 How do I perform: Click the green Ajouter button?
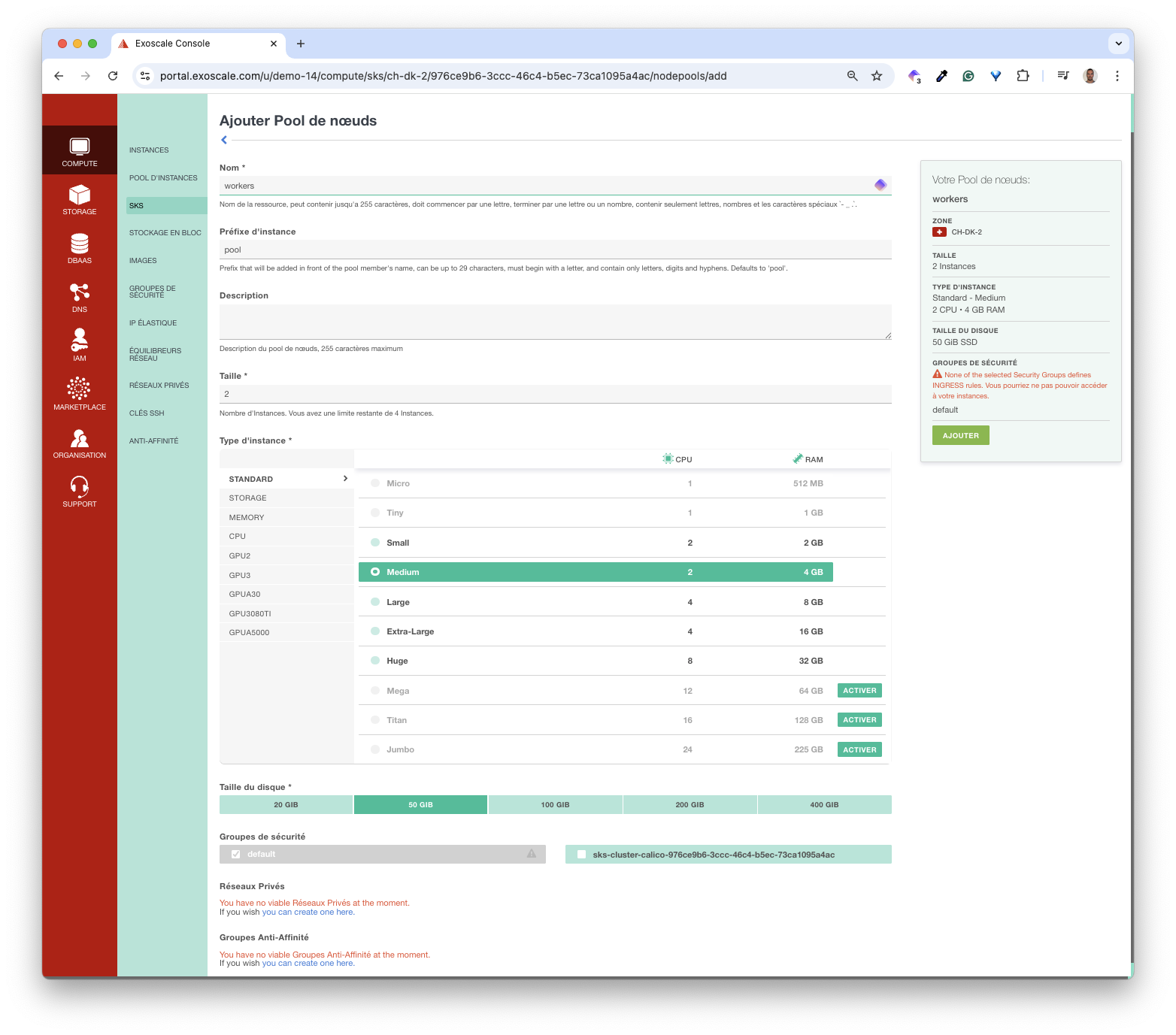(x=960, y=436)
